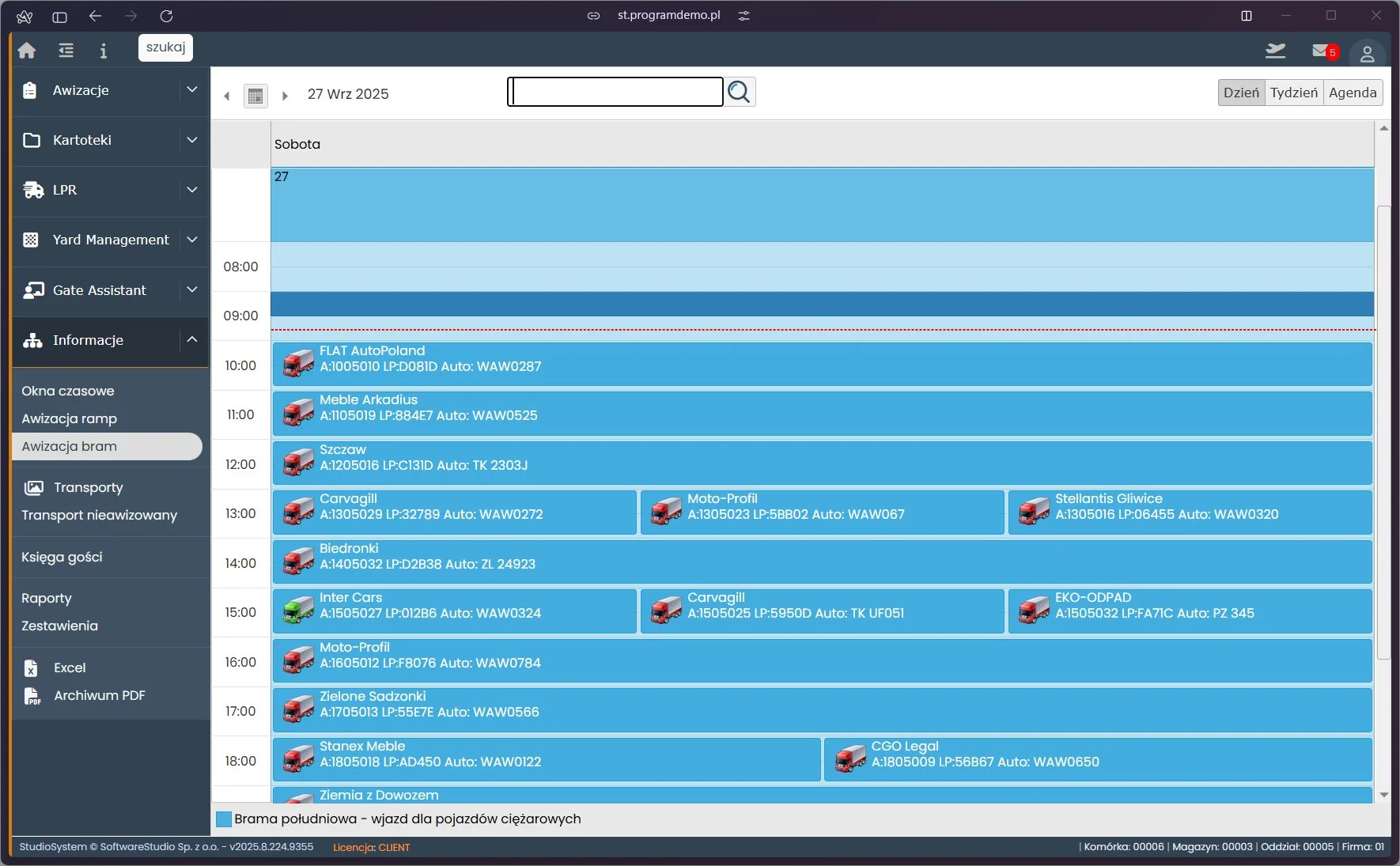Open the Moto-Profil appointment at 16:00

tap(822, 660)
